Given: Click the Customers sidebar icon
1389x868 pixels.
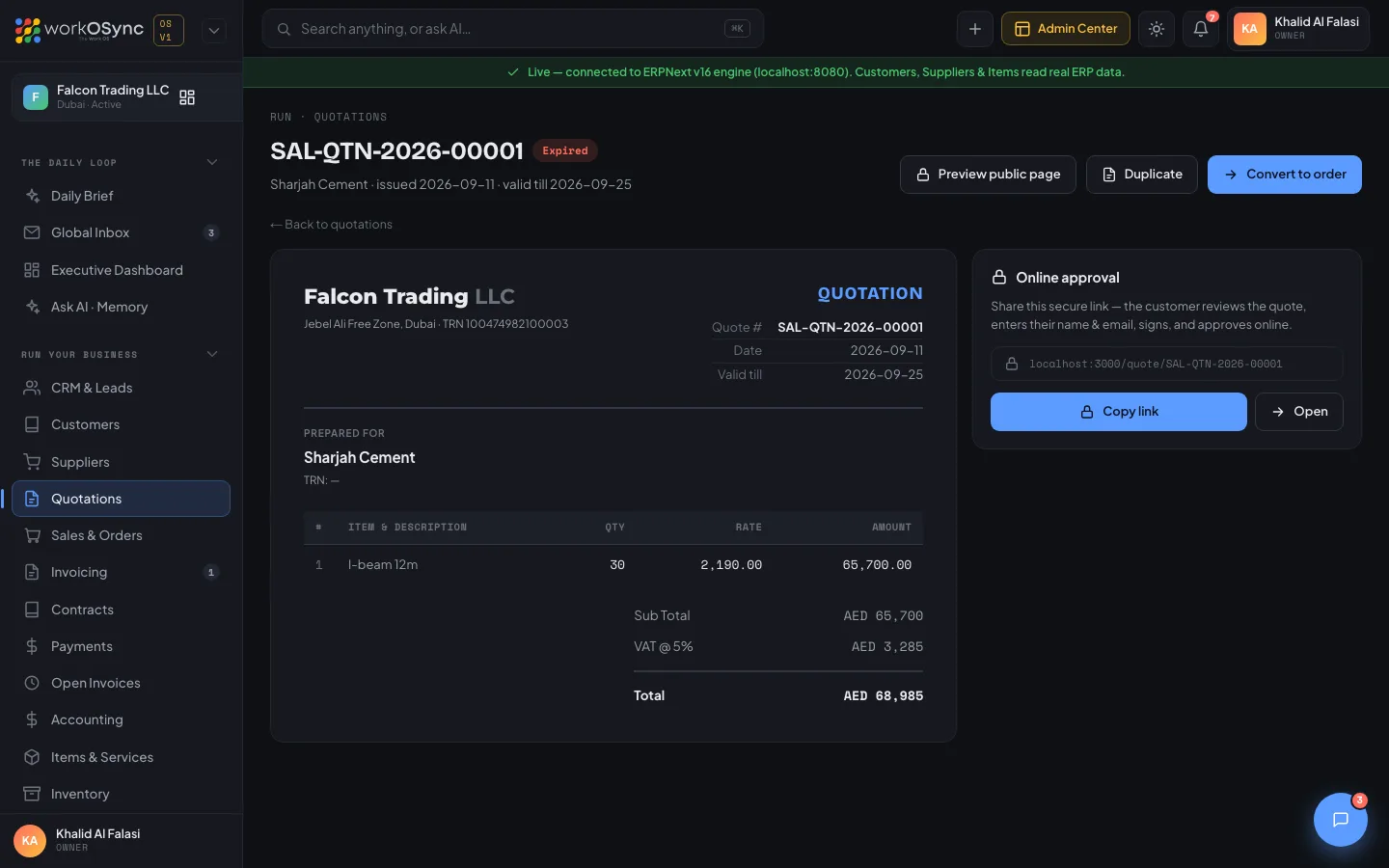Looking at the screenshot, I should (x=32, y=424).
